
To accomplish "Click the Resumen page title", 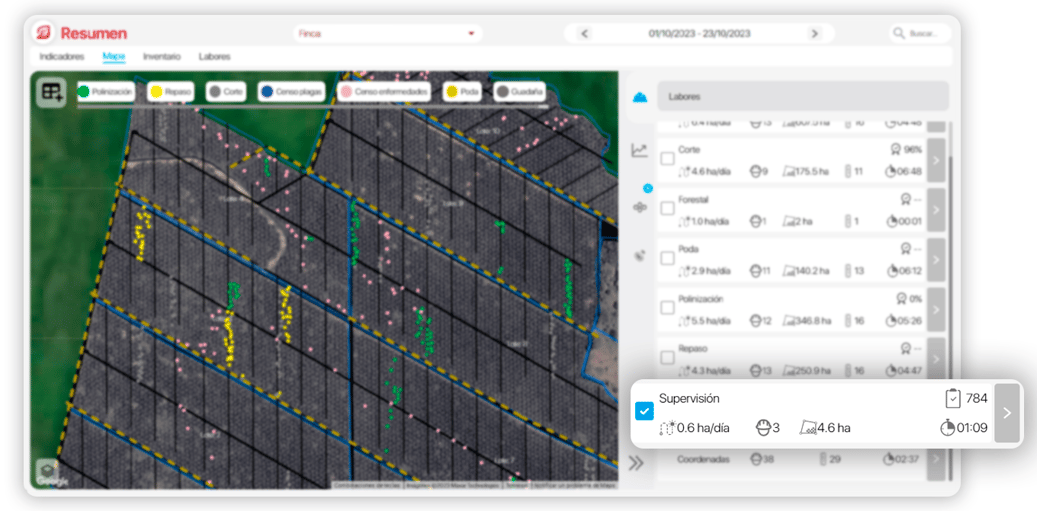I will (94, 33).
